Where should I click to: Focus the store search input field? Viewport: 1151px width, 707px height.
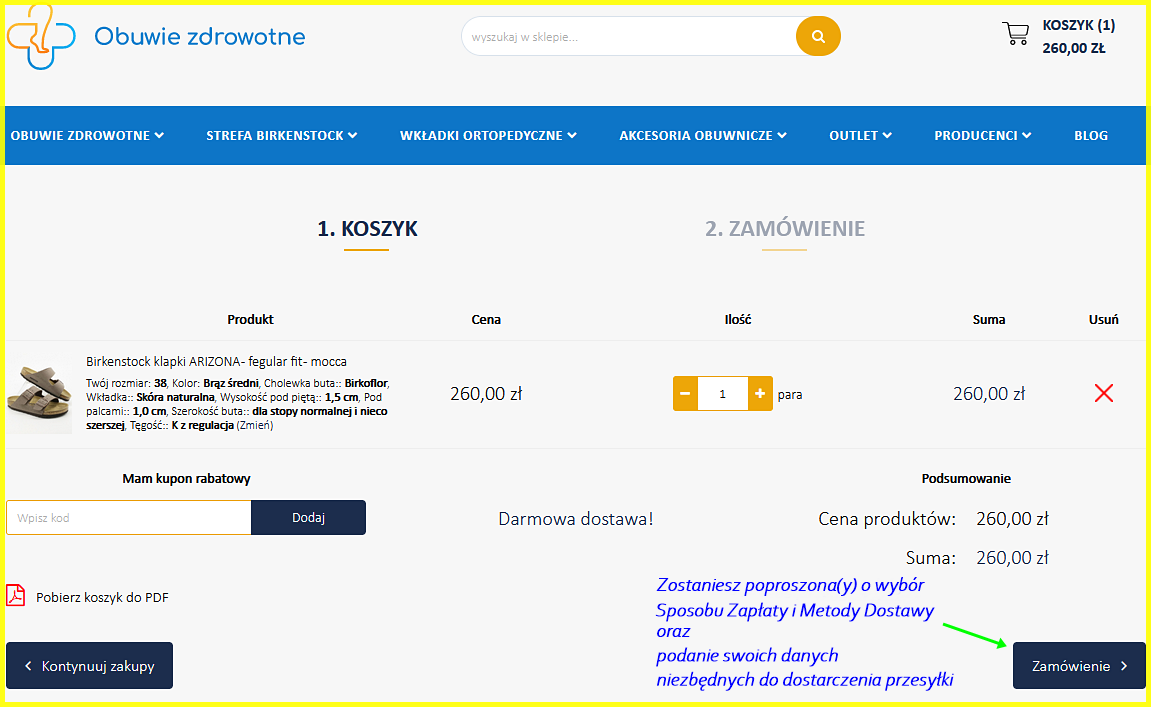[631, 37]
